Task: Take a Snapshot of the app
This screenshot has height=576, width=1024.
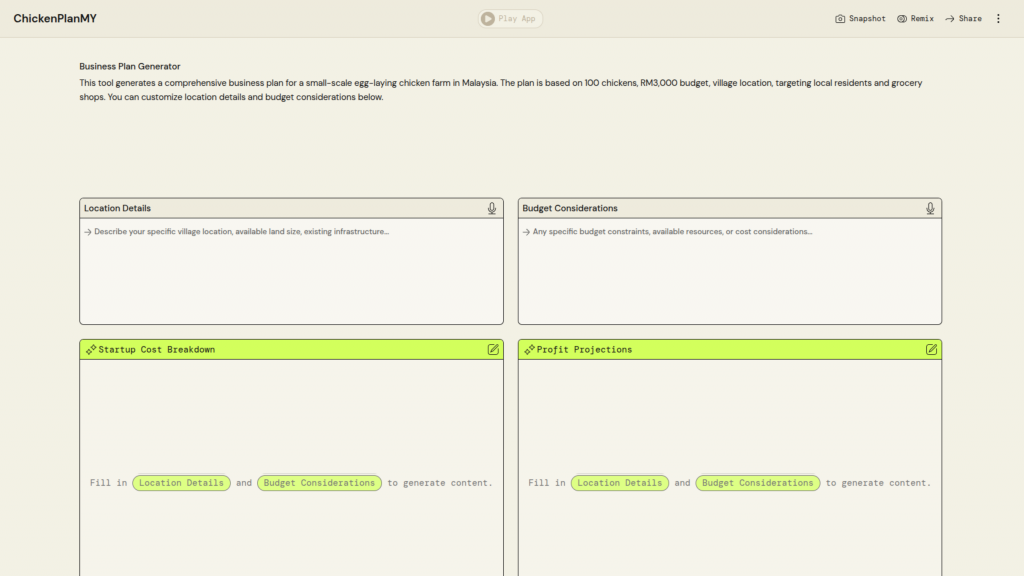Action: pos(860,19)
